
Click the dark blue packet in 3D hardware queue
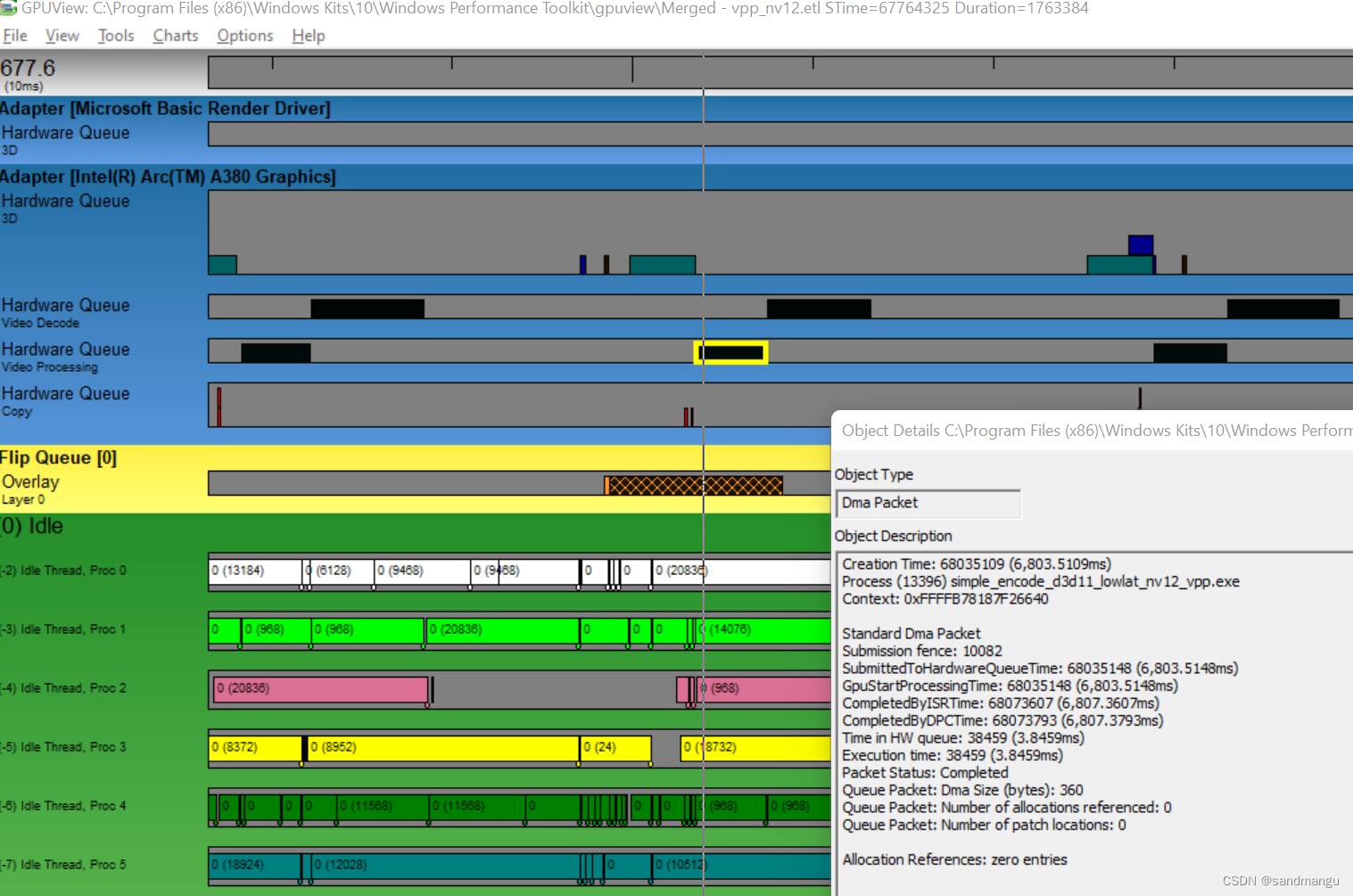click(1141, 245)
